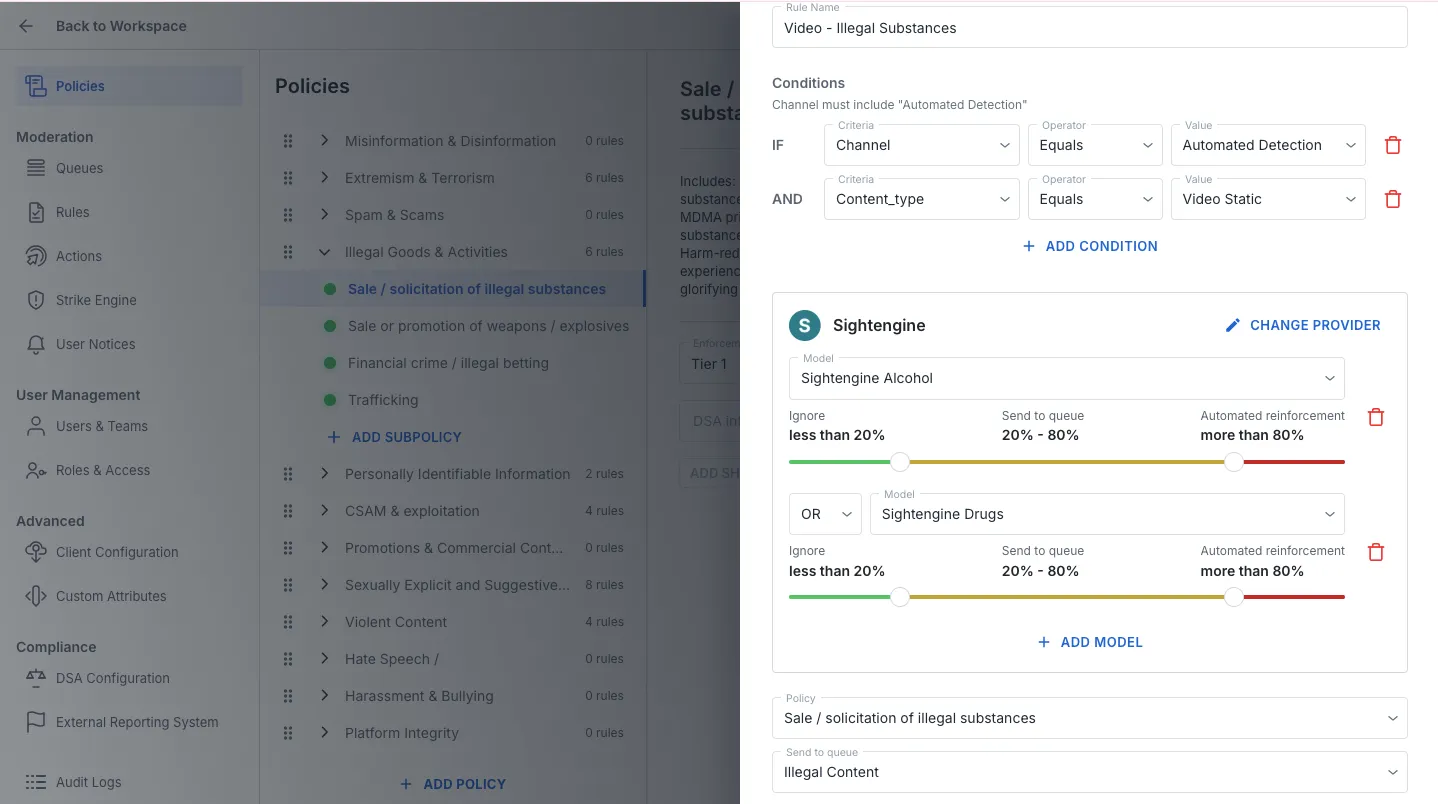Click the Client Configuration icon
Screen dimensions: 1438x804
coord(36,552)
